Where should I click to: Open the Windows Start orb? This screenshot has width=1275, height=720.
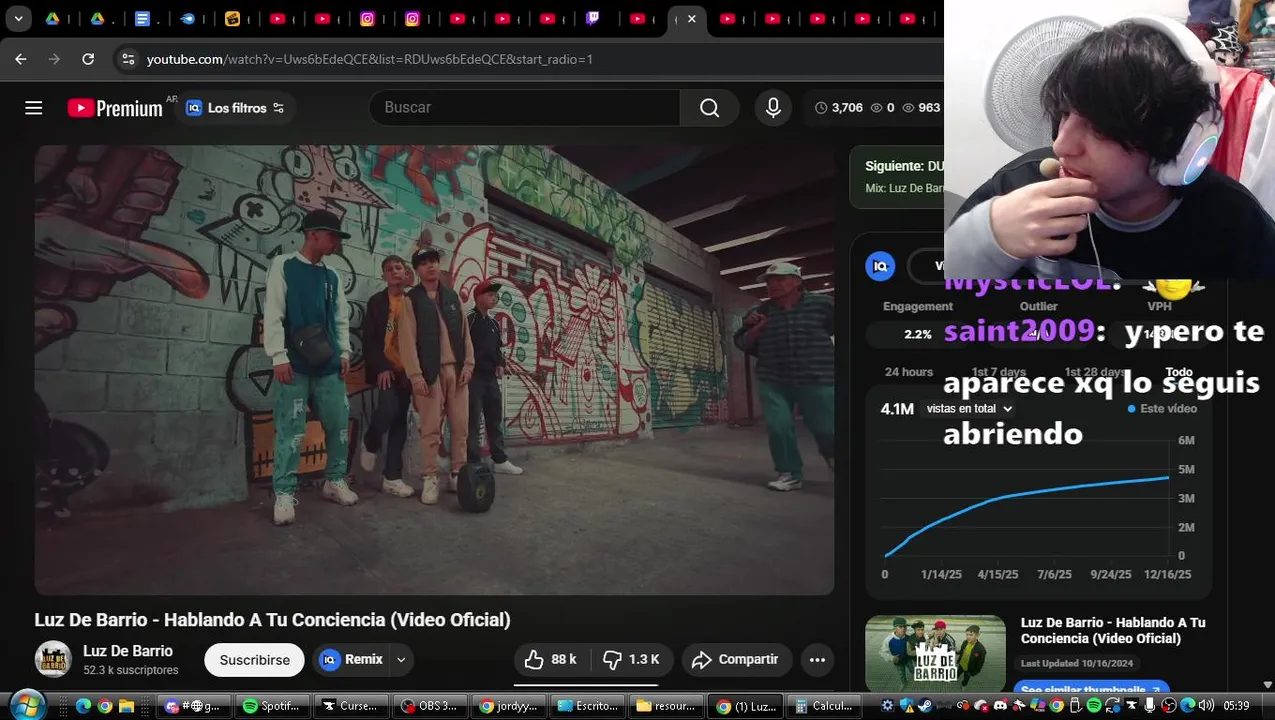(x=27, y=706)
